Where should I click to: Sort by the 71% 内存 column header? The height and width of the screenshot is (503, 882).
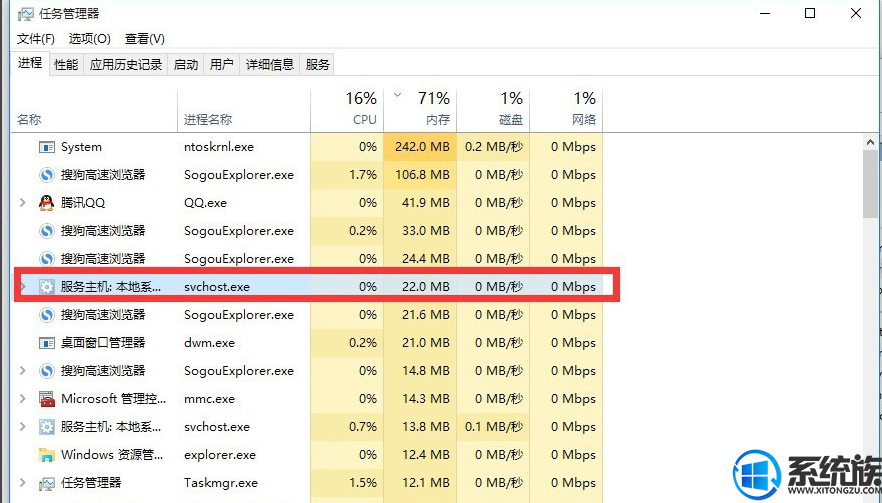pyautogui.click(x=420, y=110)
